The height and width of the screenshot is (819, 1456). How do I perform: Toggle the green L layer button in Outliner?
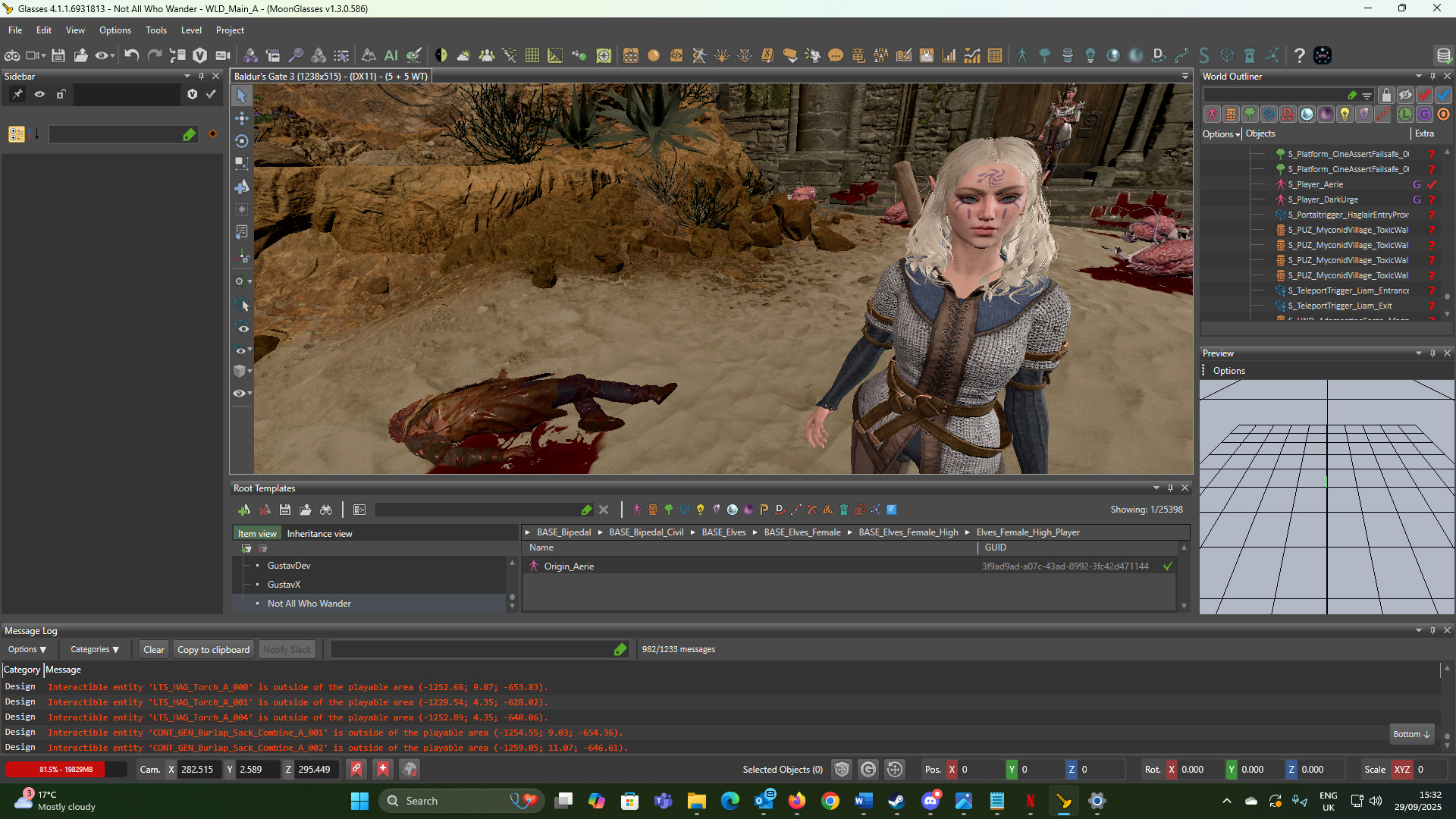pyautogui.click(x=1405, y=115)
